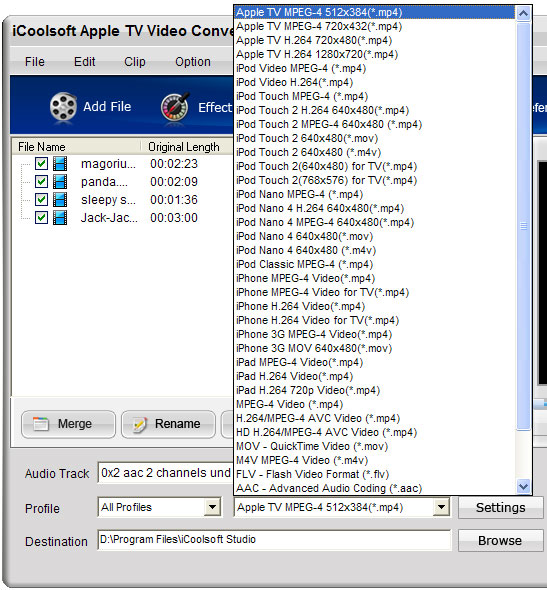Select iPhone MPEG-4 Video(*.mp4) option

tap(374, 278)
